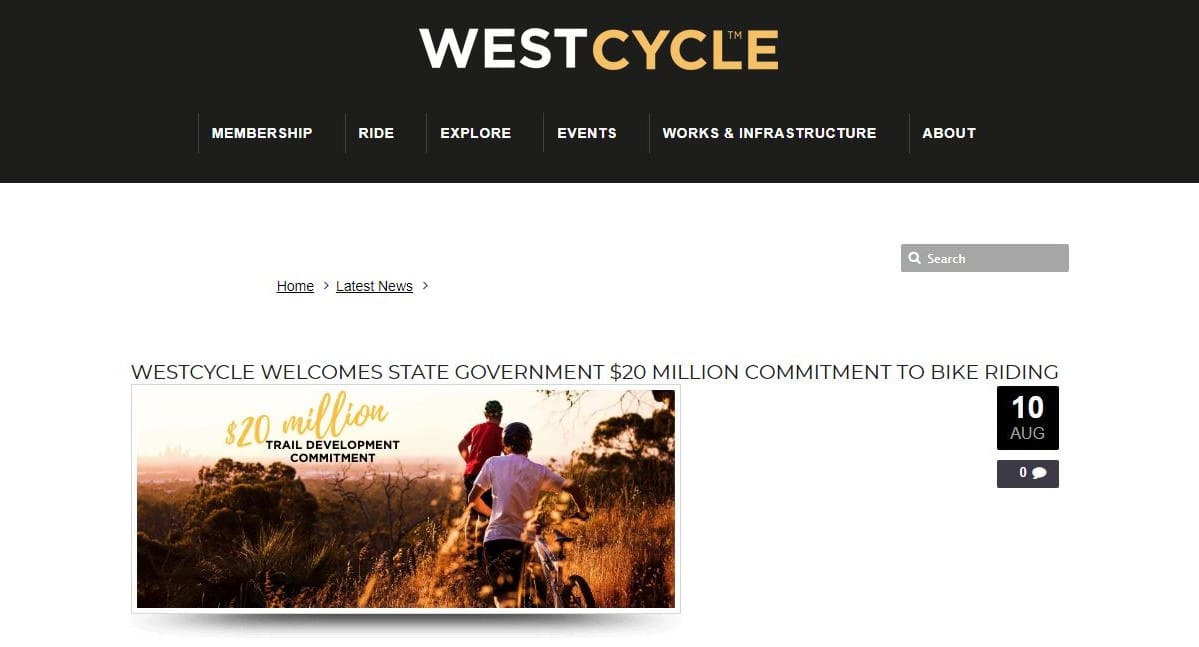Open the About menu
The height and width of the screenshot is (647, 1199).
click(949, 133)
